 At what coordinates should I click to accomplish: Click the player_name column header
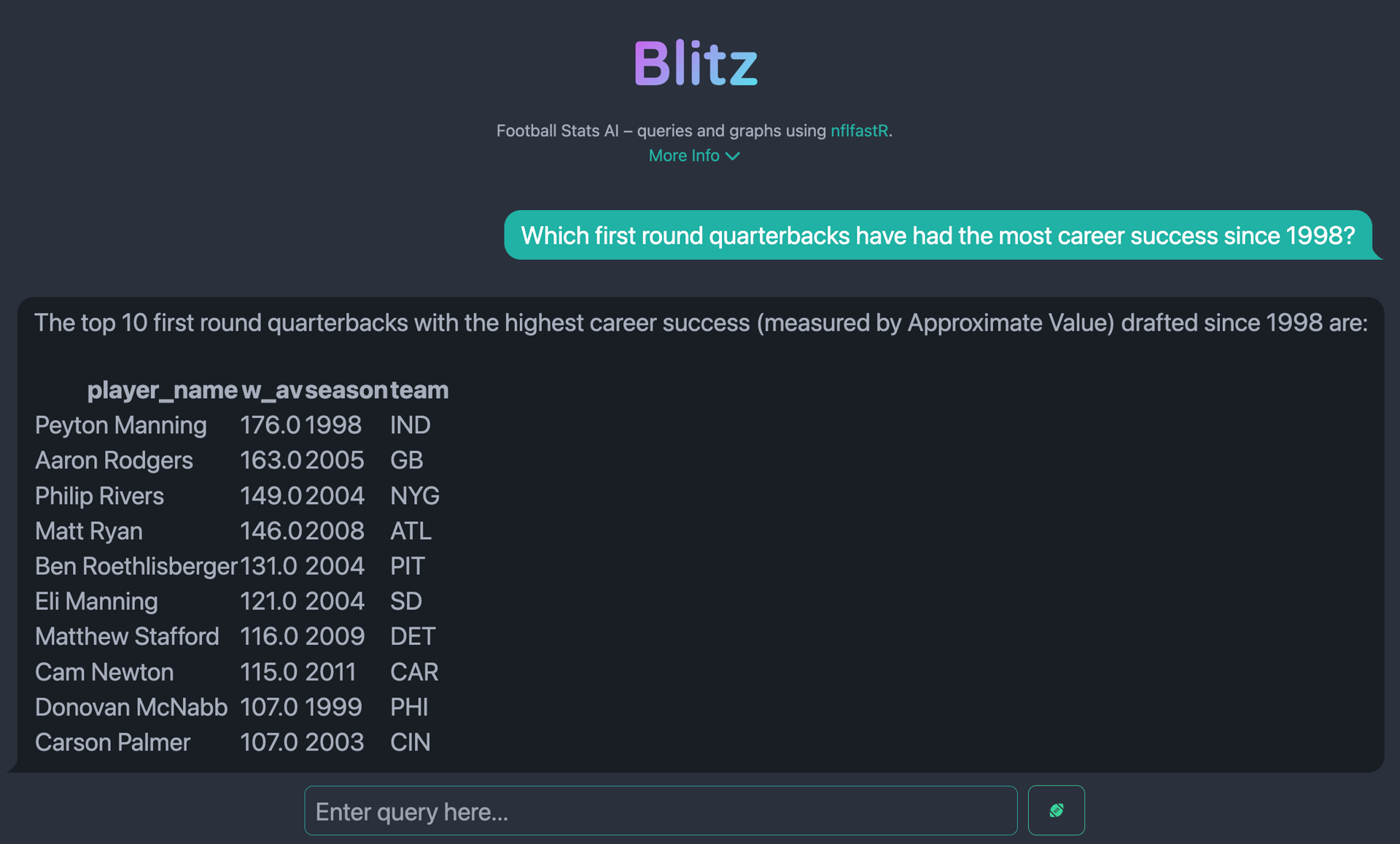click(162, 390)
